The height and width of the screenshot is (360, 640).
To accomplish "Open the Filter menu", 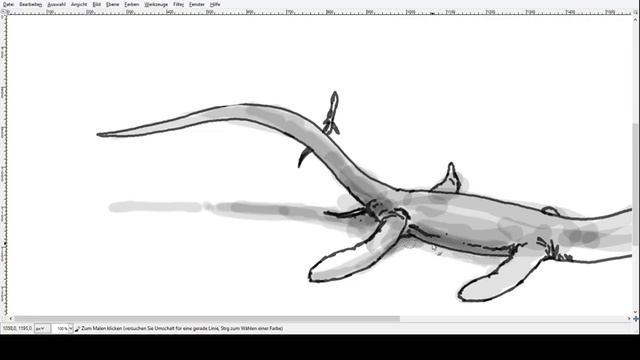I will click(178, 4).
